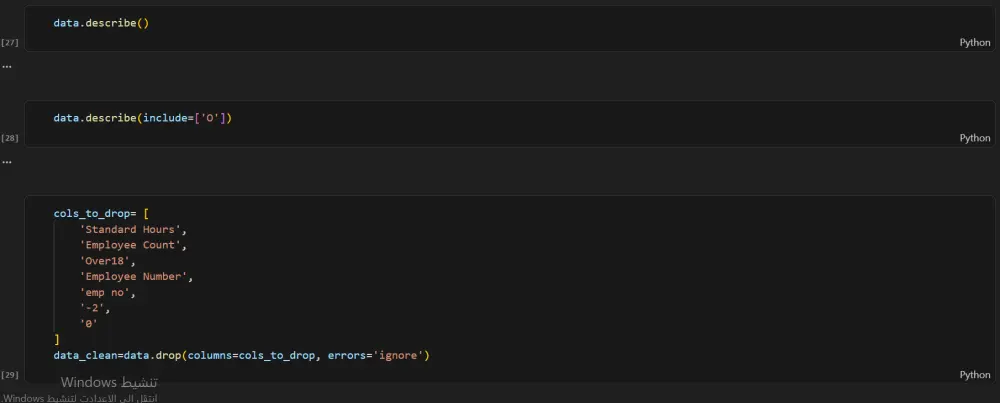This screenshot has height=403, width=1000.
Task: Change Python language mode of cell 29
Action: pyautogui.click(x=974, y=375)
